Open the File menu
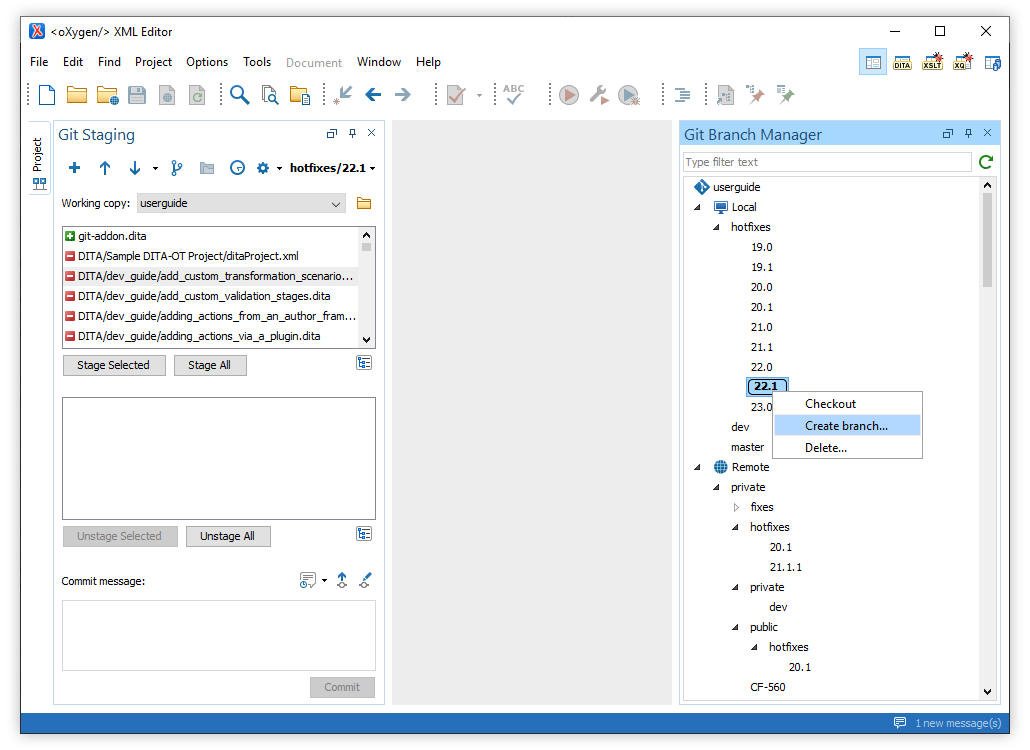The width and height of the screenshot is (1030, 750). [x=39, y=62]
